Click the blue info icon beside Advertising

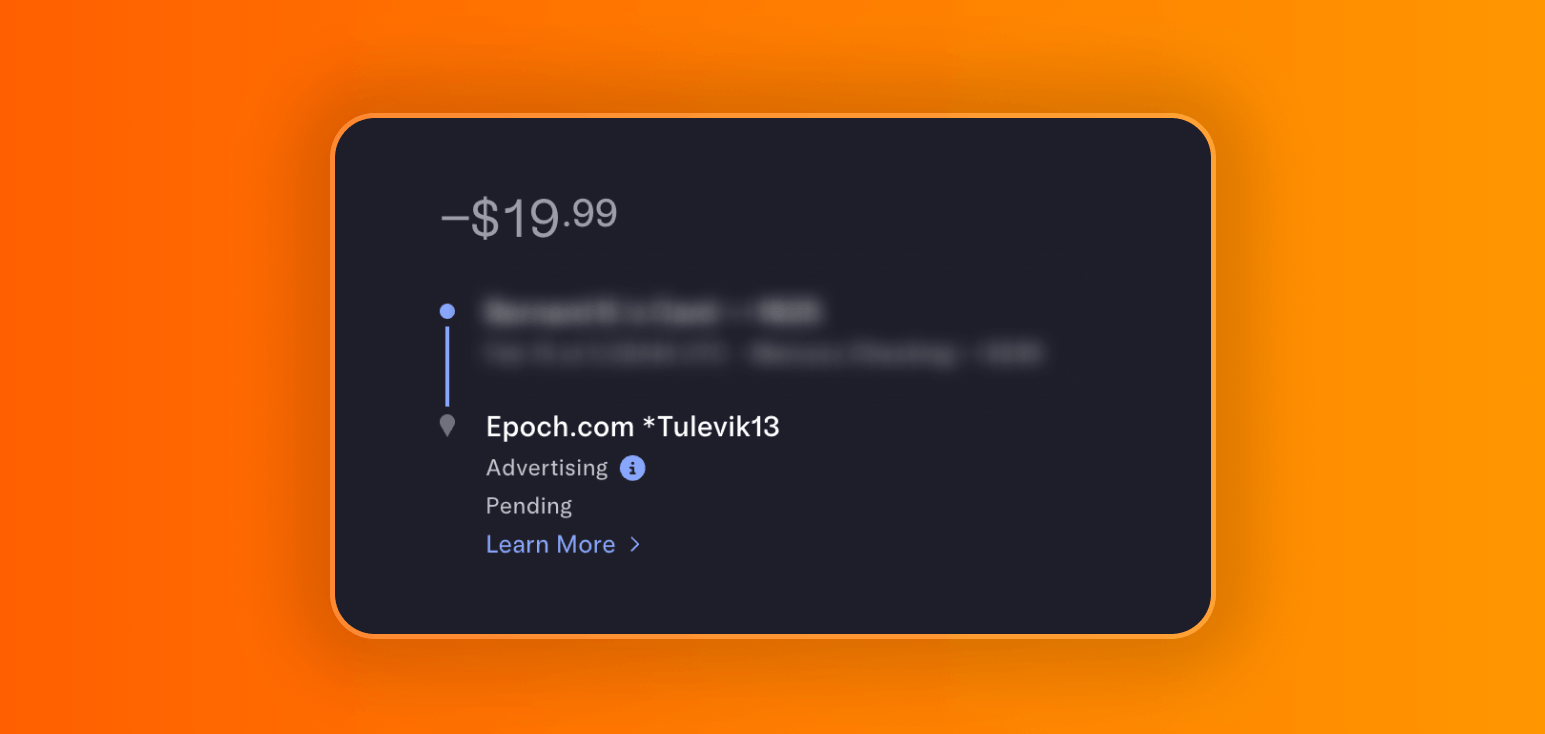pyautogui.click(x=632, y=468)
